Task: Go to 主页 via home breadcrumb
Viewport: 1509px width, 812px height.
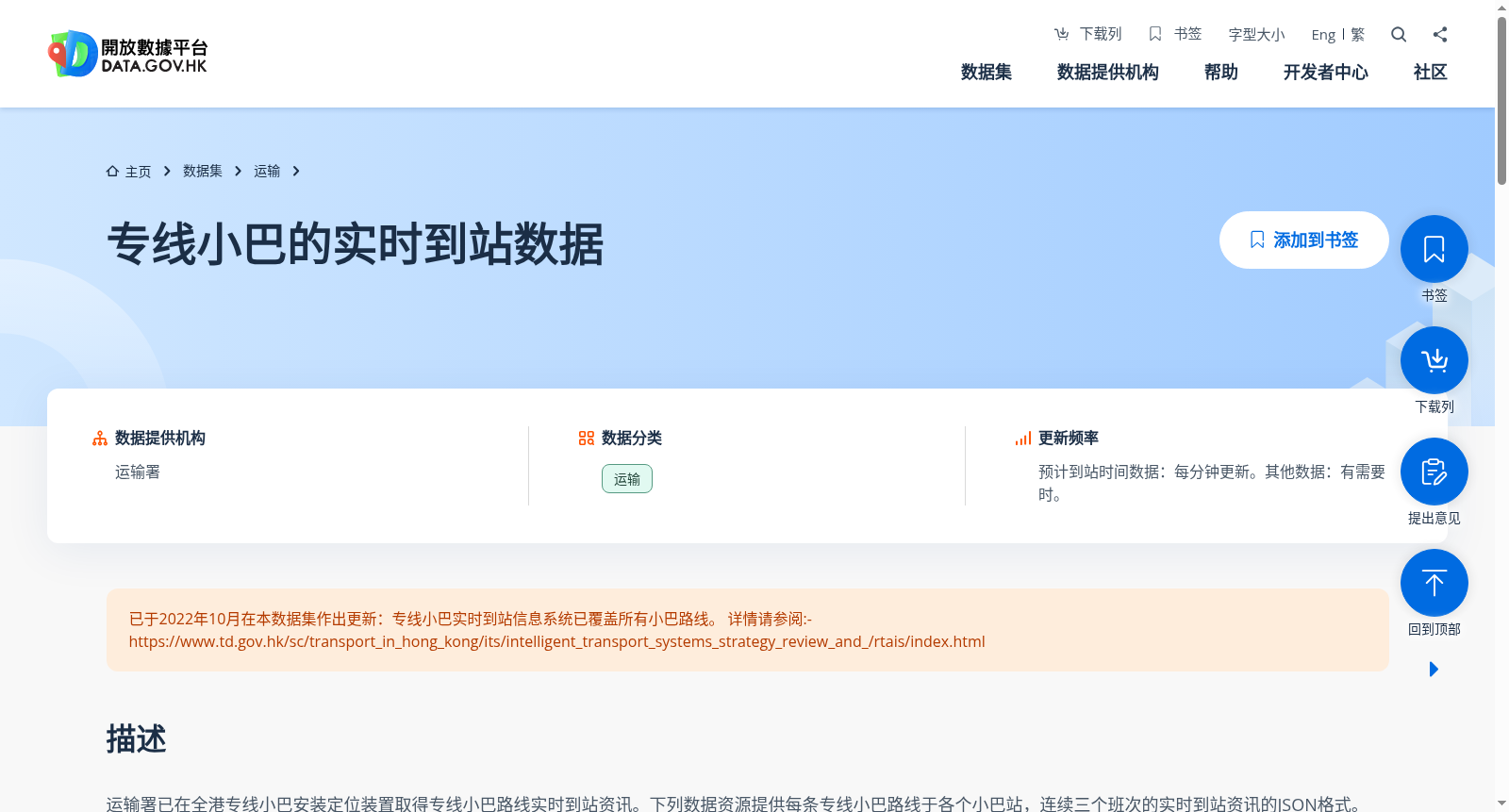Action: click(128, 171)
